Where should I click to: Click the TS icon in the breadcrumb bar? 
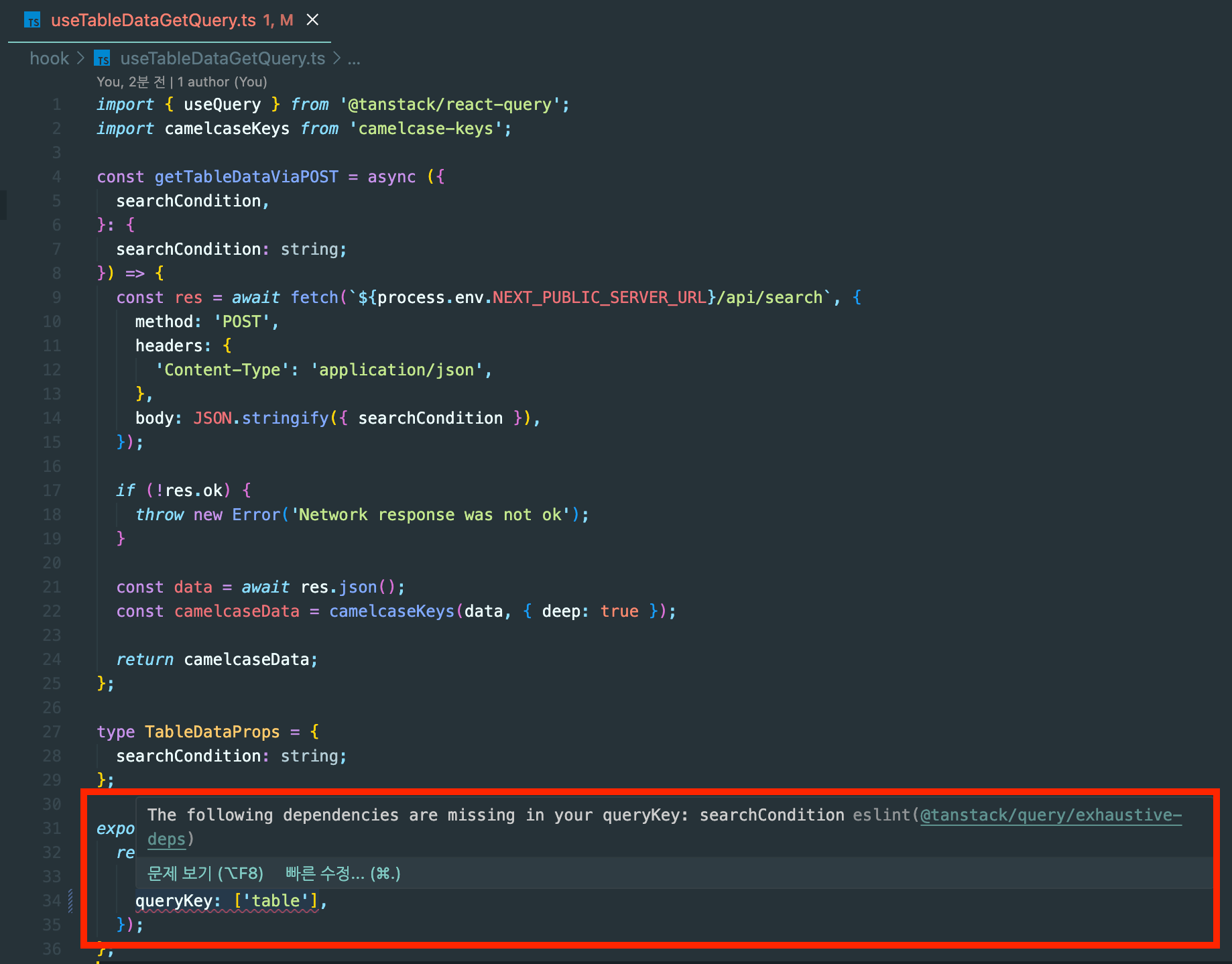click(x=102, y=59)
